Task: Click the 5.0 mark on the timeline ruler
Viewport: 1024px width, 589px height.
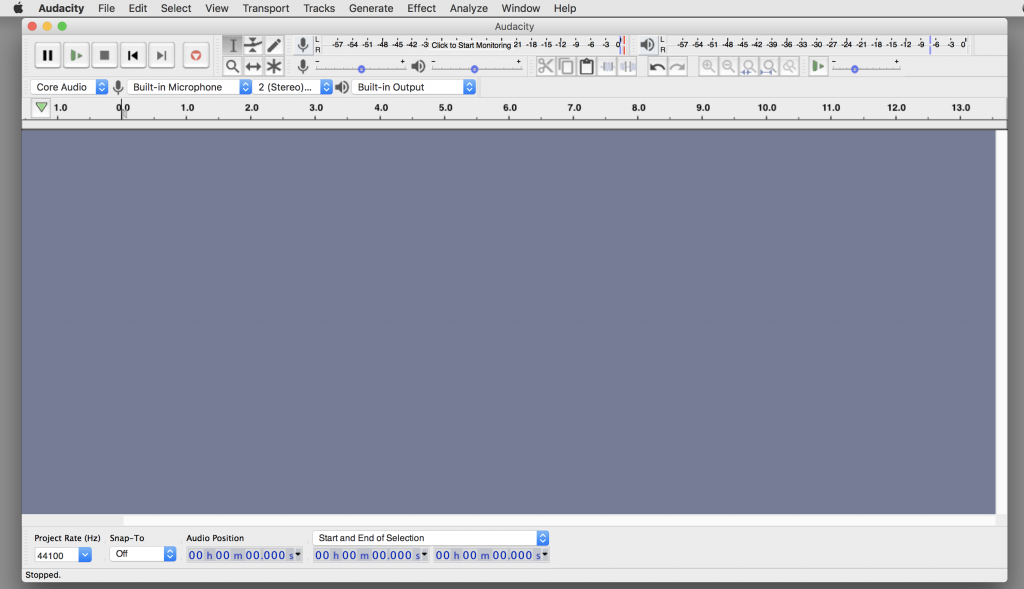Action: pyautogui.click(x=445, y=108)
